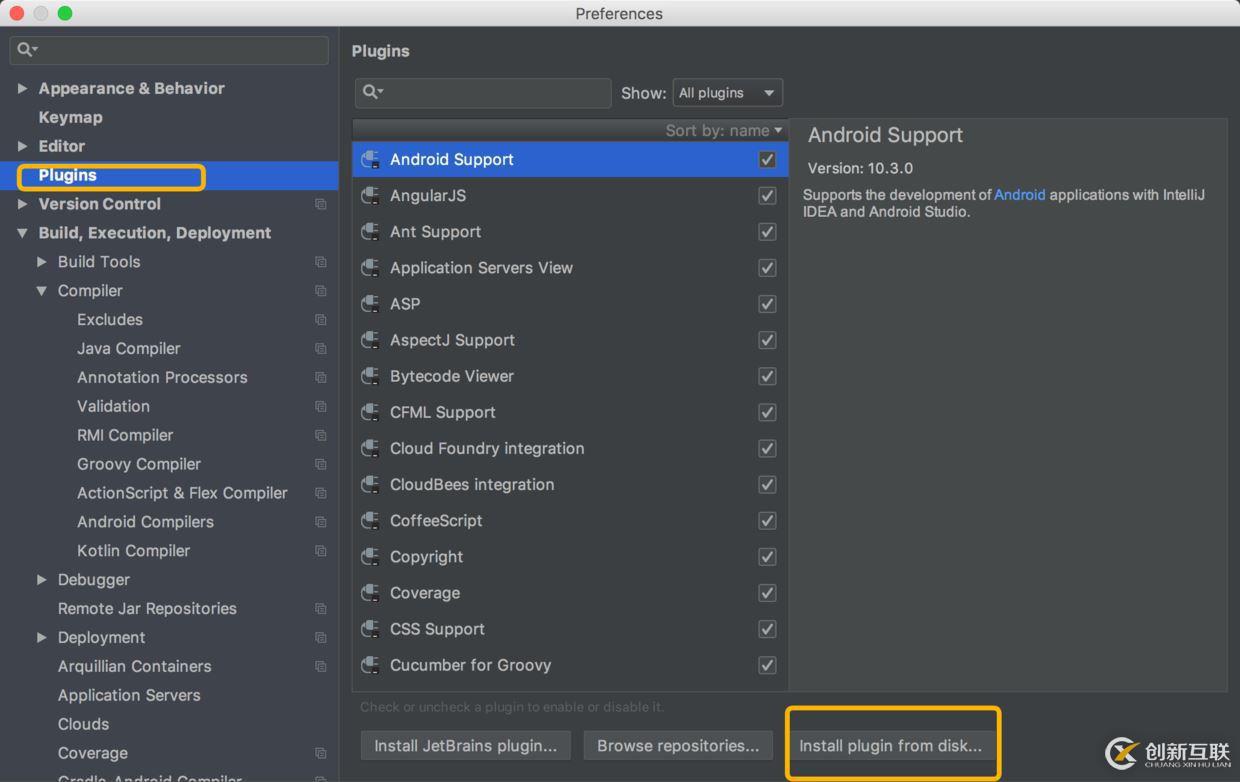Collapse the Compiler node

point(42,291)
